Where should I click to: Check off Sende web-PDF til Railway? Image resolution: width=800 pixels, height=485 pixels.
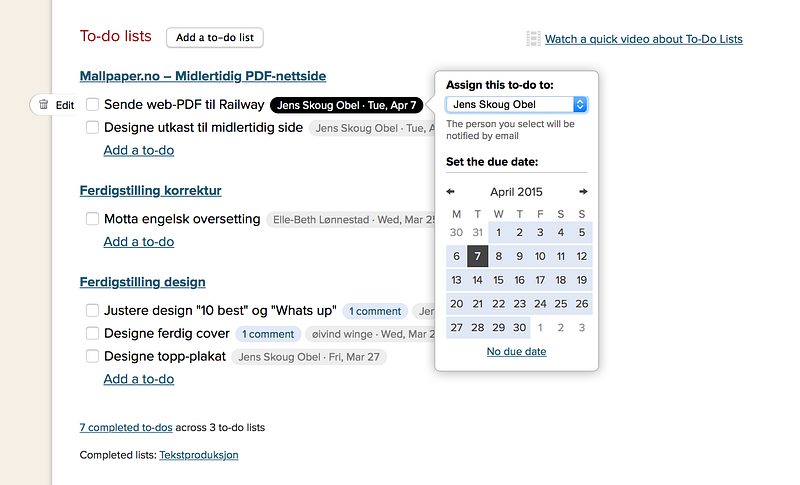(92, 105)
